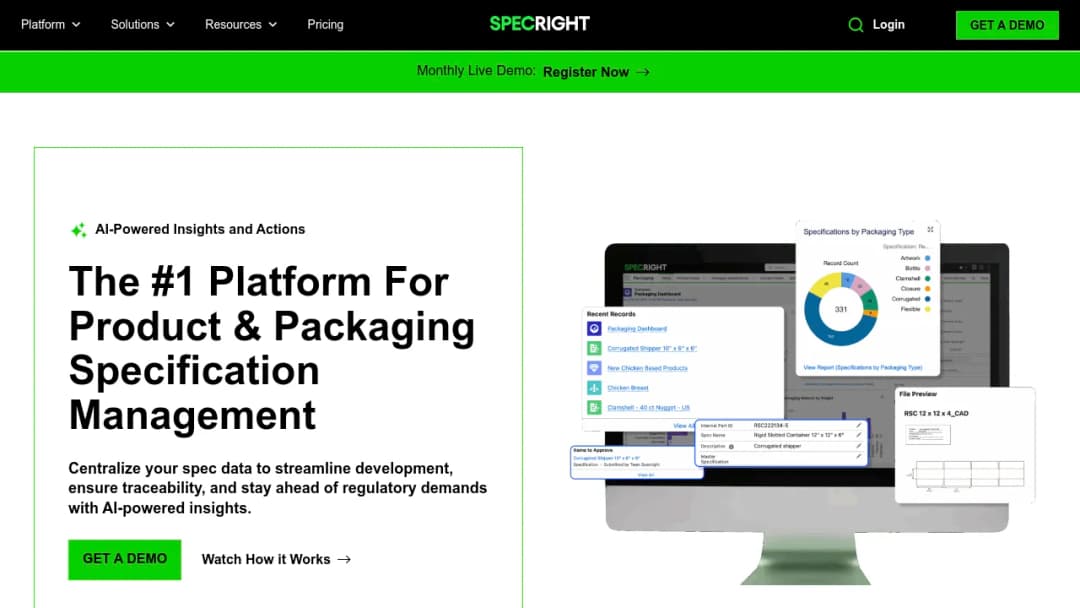This screenshot has height=608, width=1080.
Task: Click Artwork blue legend swatch
Action: click(x=927, y=258)
